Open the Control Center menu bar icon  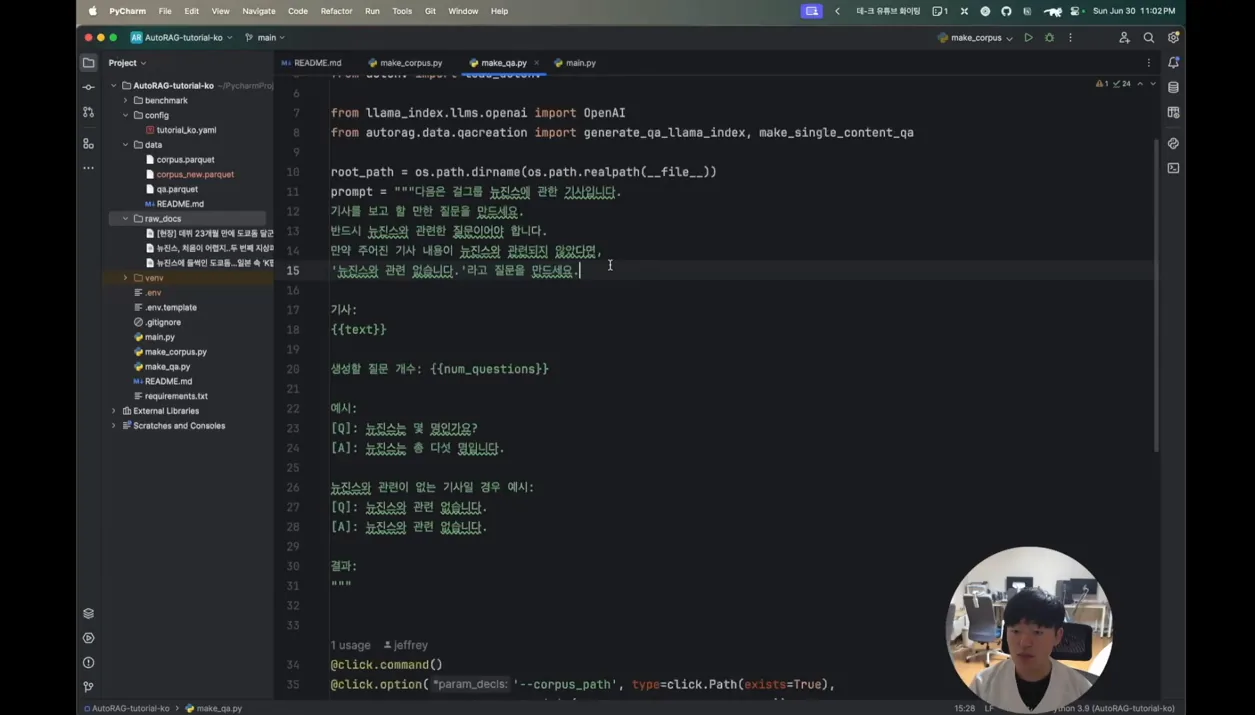pos(1075,11)
